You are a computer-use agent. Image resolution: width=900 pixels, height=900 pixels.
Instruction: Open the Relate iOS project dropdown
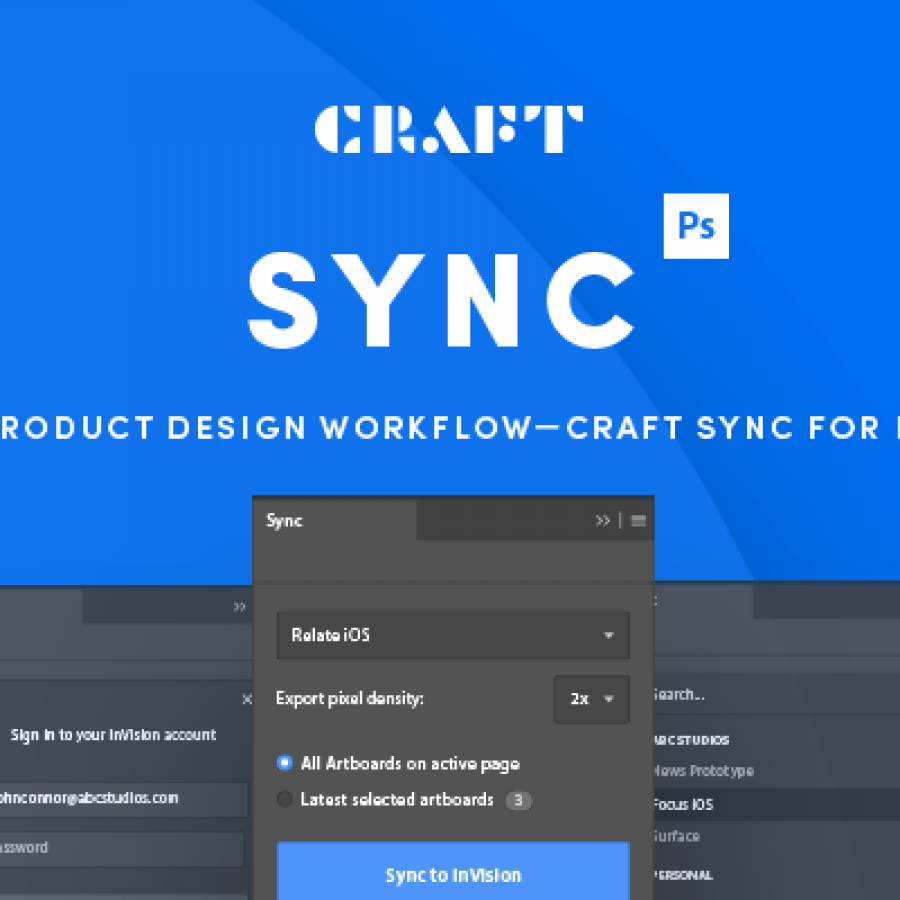point(452,635)
